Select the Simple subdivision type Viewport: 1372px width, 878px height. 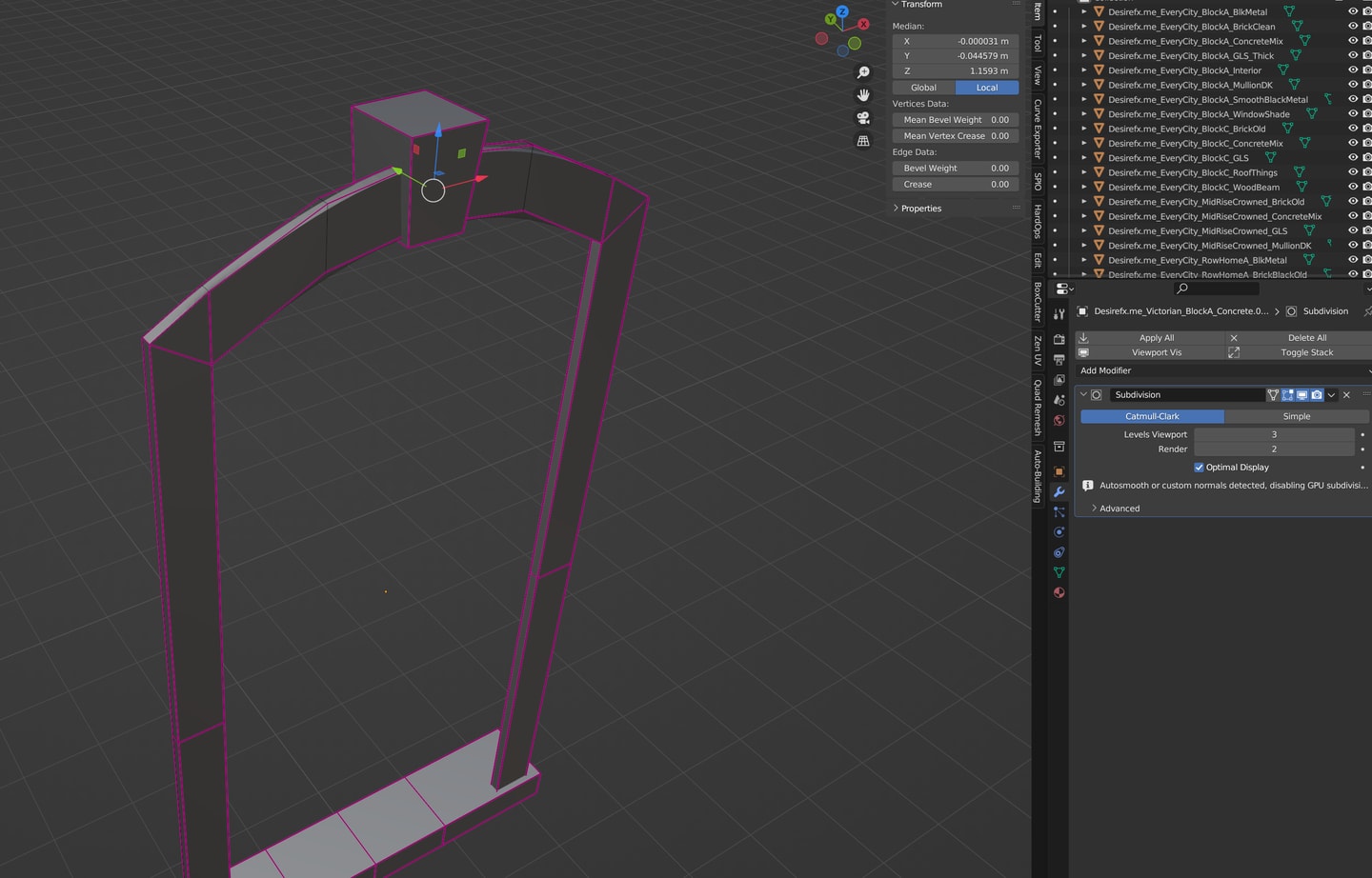pyautogui.click(x=1297, y=416)
